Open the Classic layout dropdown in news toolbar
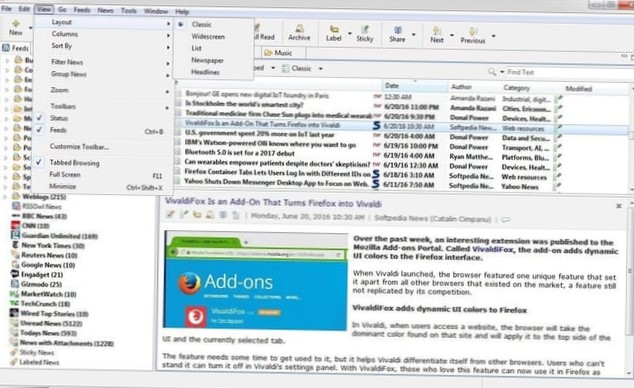Viewport: 634px width, 388px height. tap(320, 69)
